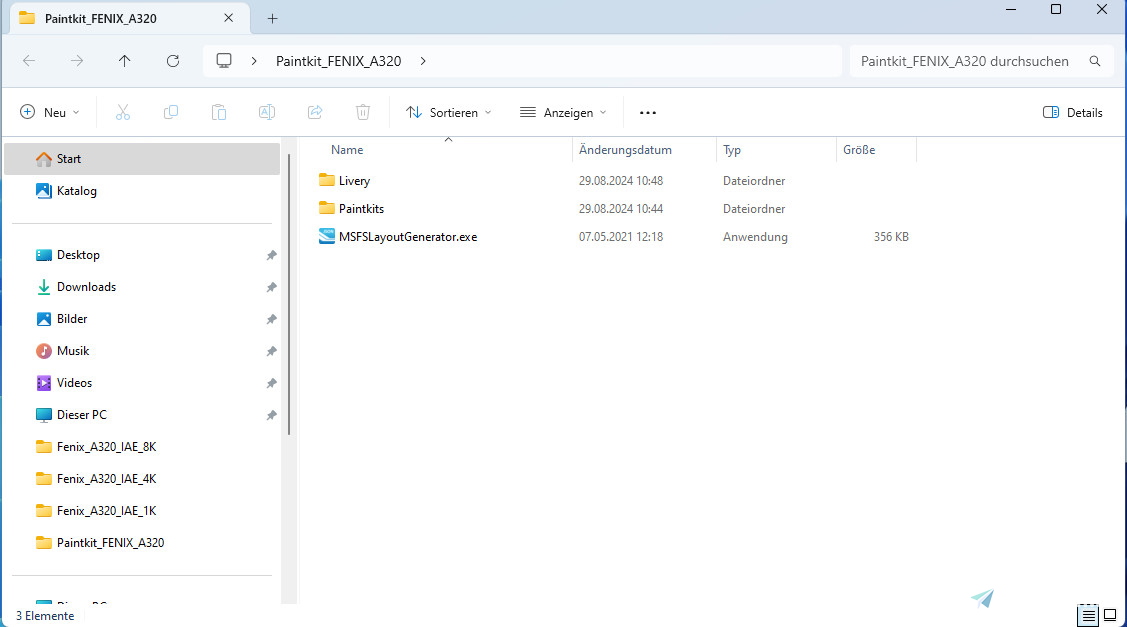Open the three-dot more options menu
The image size is (1127, 627).
(648, 112)
